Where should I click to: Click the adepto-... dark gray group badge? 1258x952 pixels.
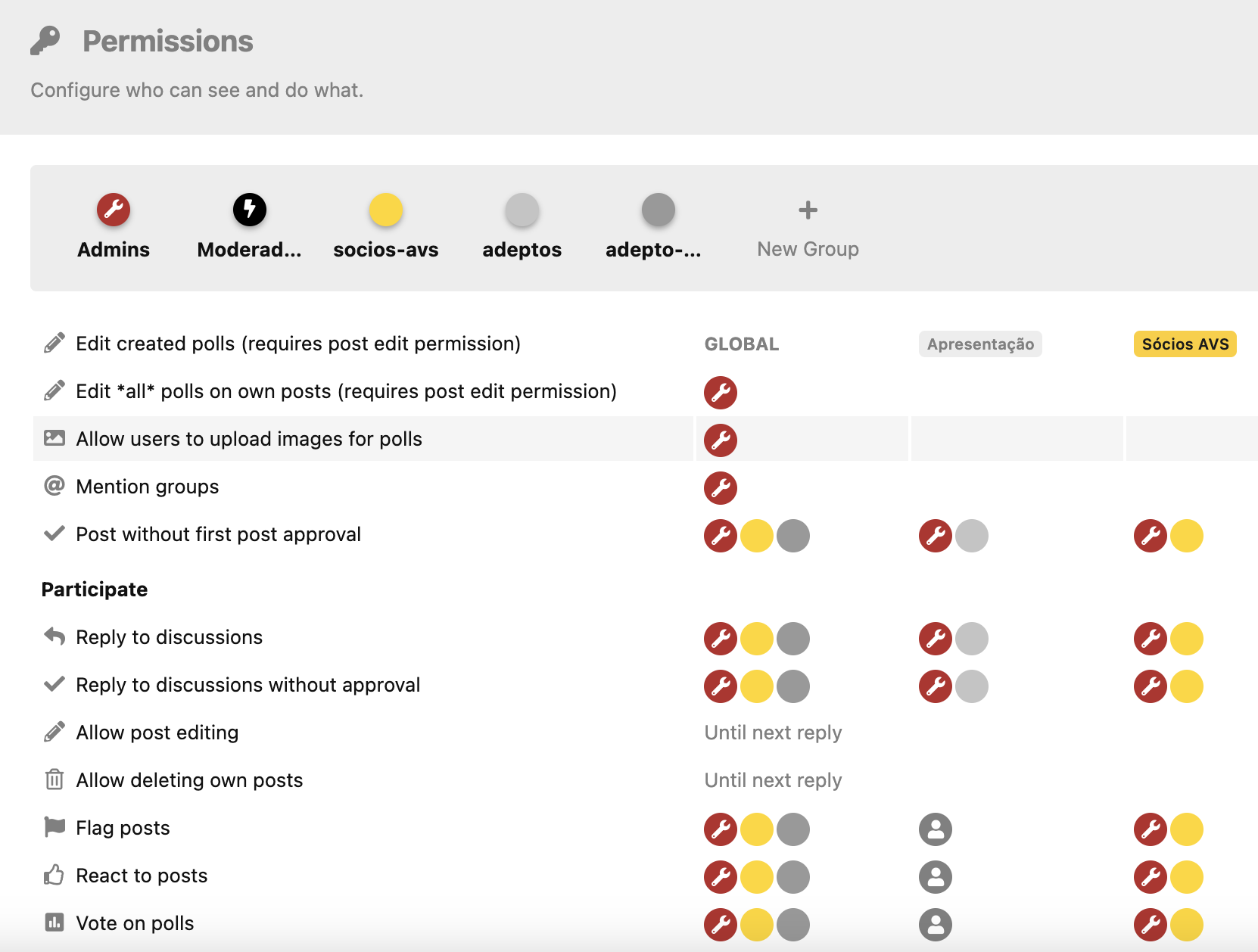(x=658, y=210)
